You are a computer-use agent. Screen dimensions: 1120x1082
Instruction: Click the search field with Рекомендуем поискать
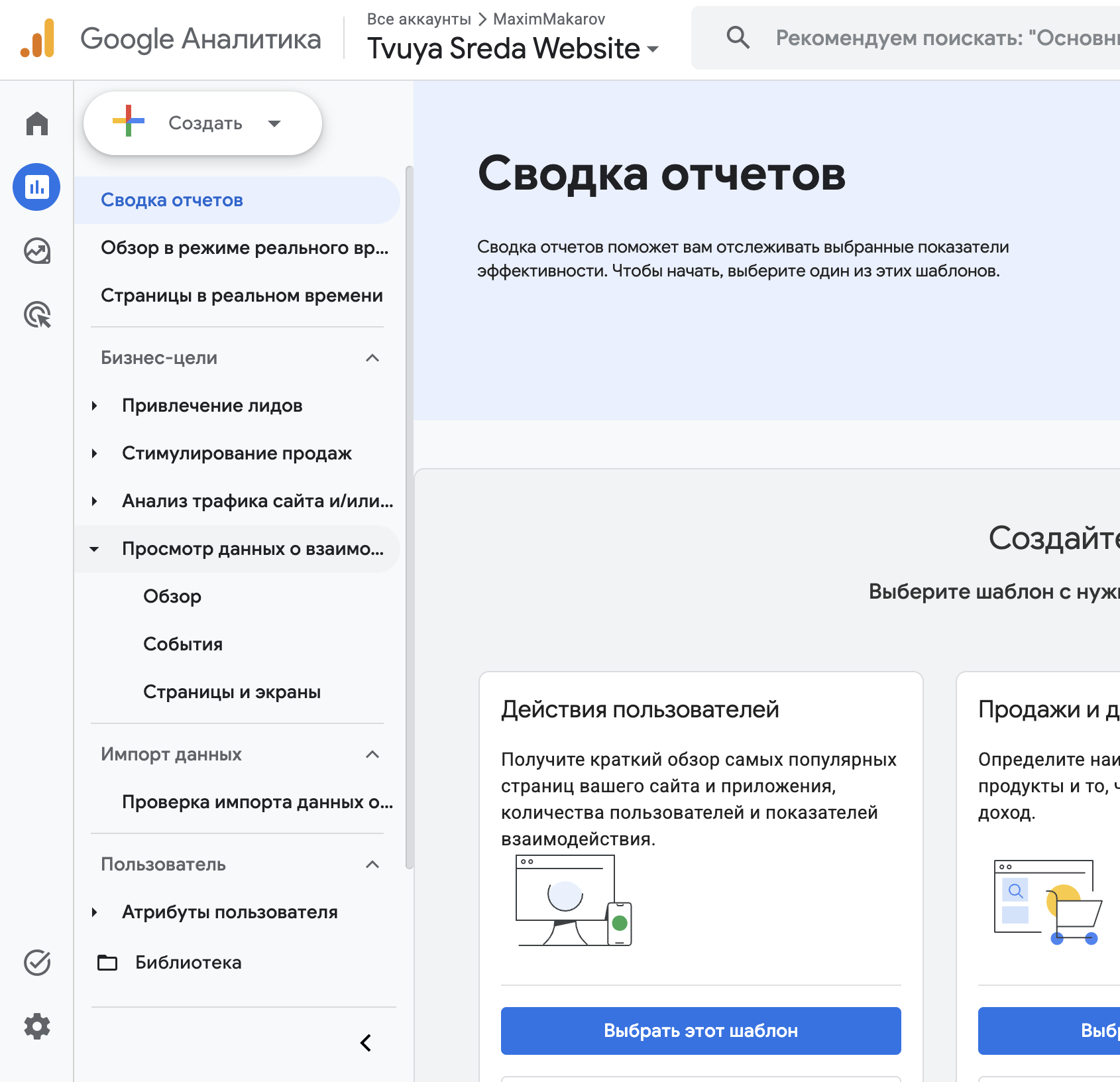905,38
